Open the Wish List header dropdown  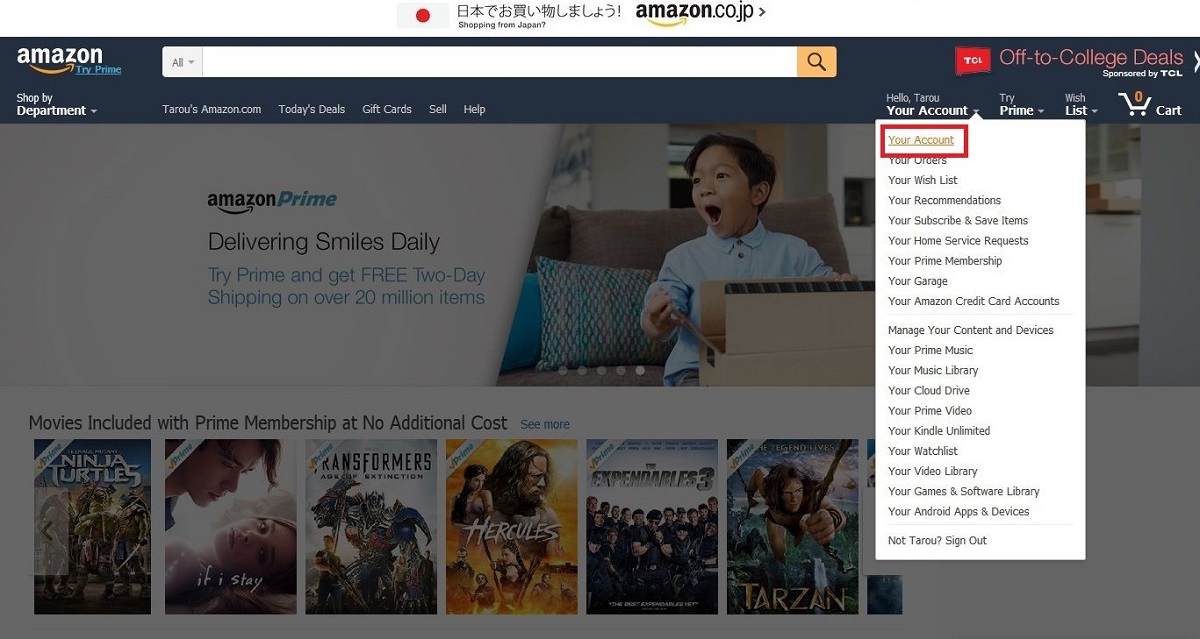click(x=1081, y=105)
